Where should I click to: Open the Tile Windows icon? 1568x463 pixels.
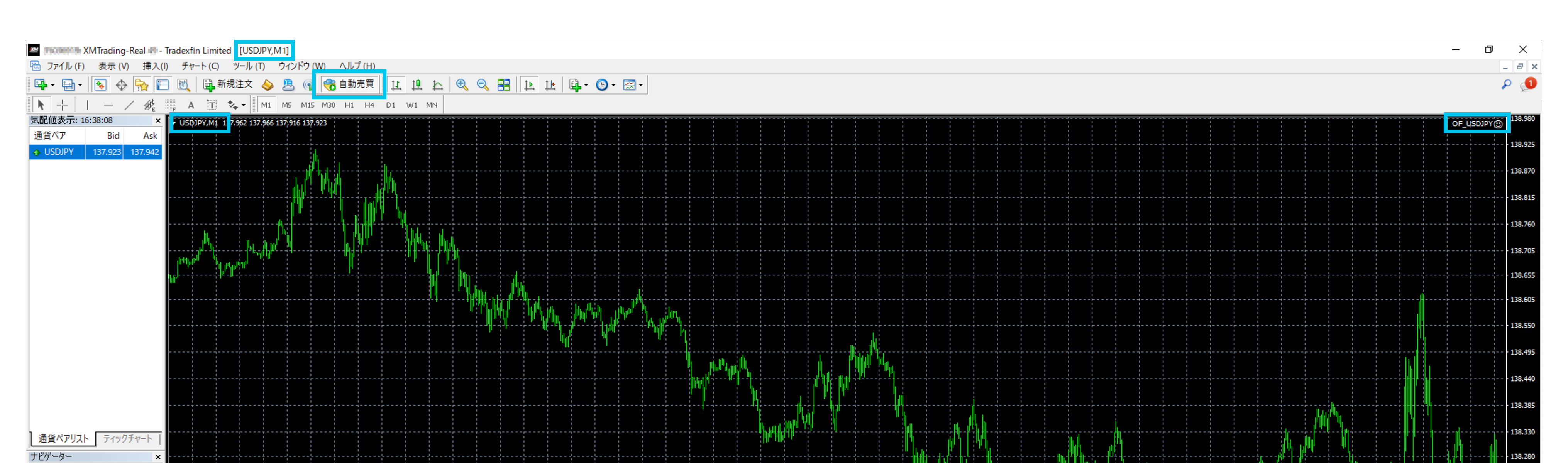(503, 85)
